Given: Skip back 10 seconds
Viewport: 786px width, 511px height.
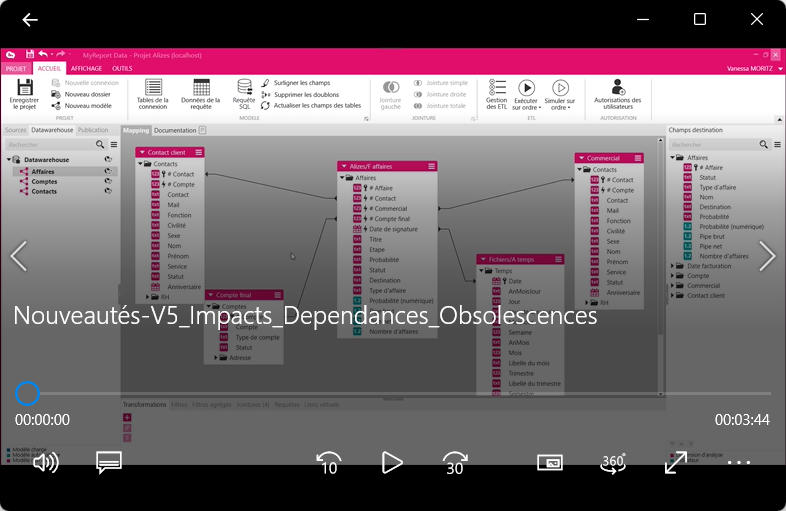Looking at the screenshot, I should (x=328, y=462).
